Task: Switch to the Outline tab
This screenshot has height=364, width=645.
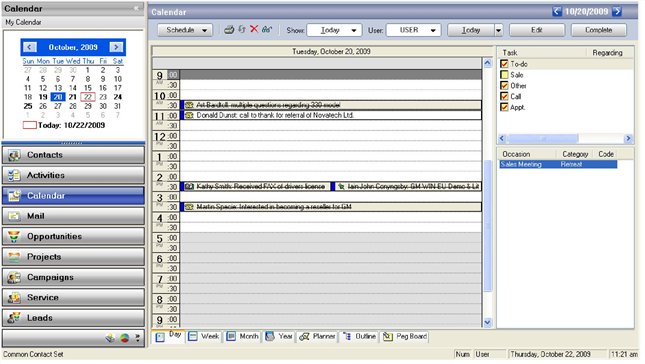Action: click(359, 336)
